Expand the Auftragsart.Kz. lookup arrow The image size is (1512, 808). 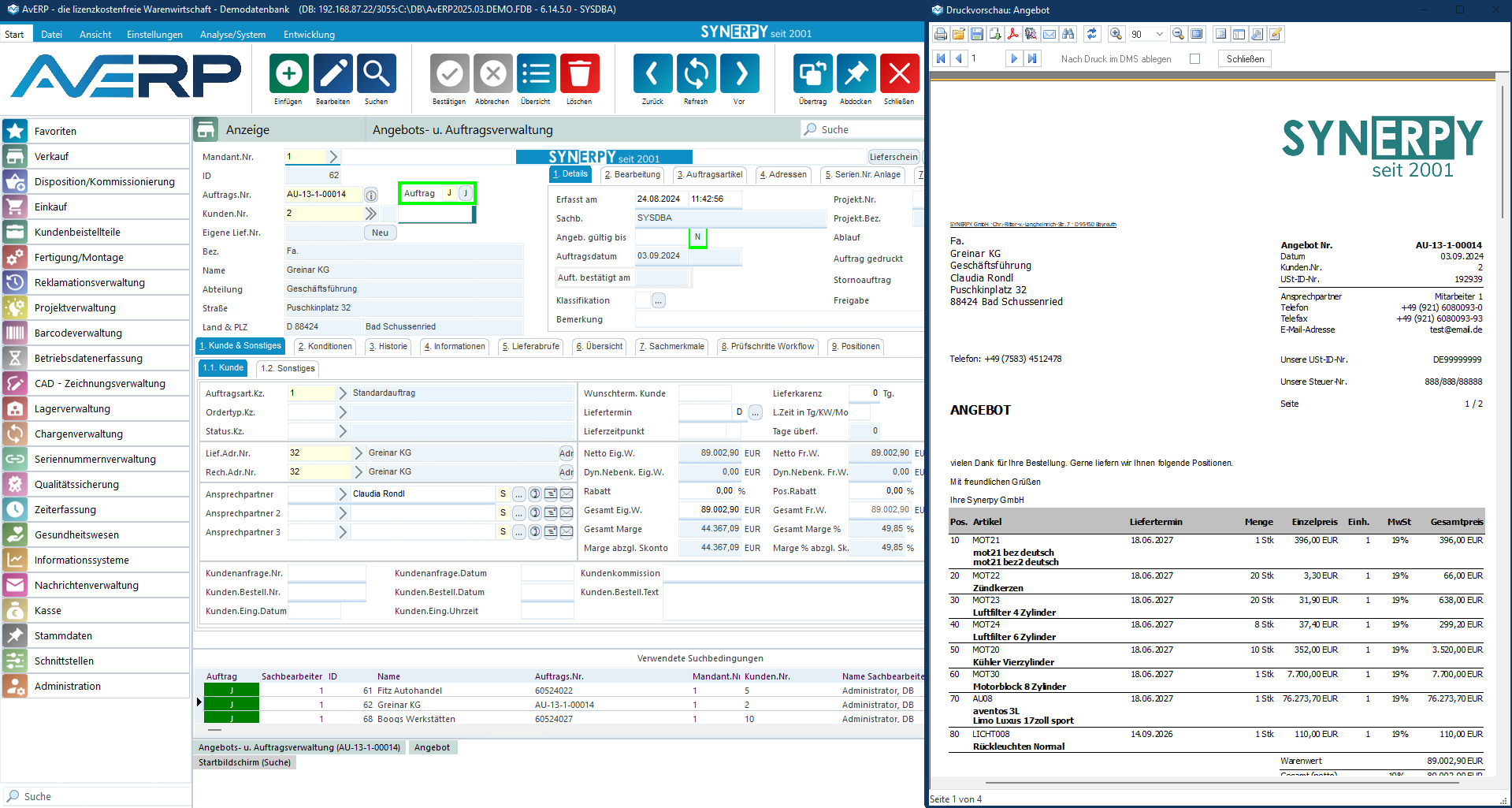(x=342, y=393)
